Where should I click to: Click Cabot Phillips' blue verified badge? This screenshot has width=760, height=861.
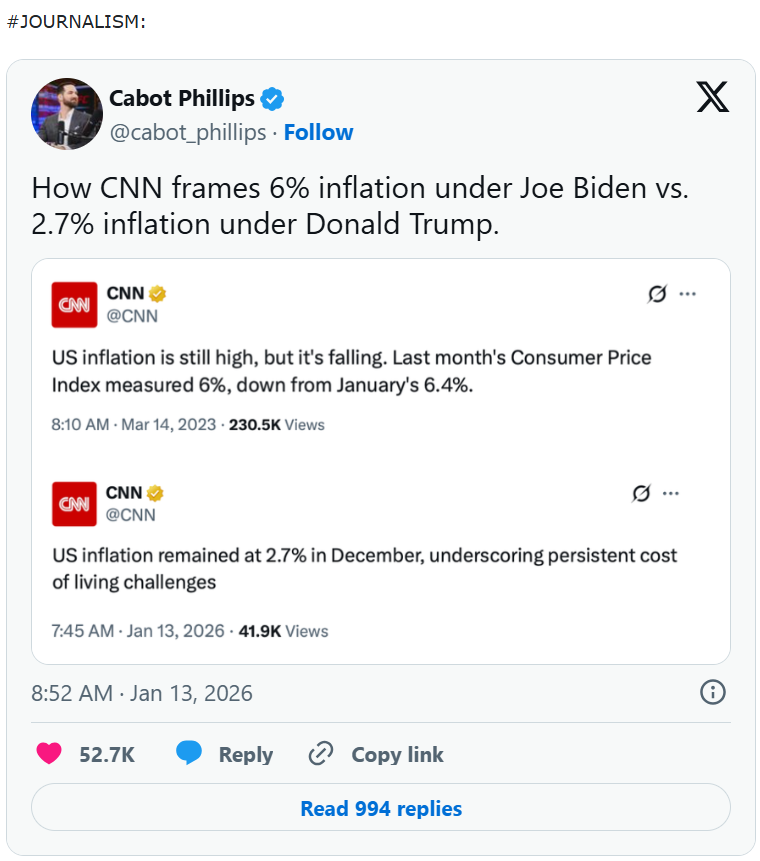(272, 99)
